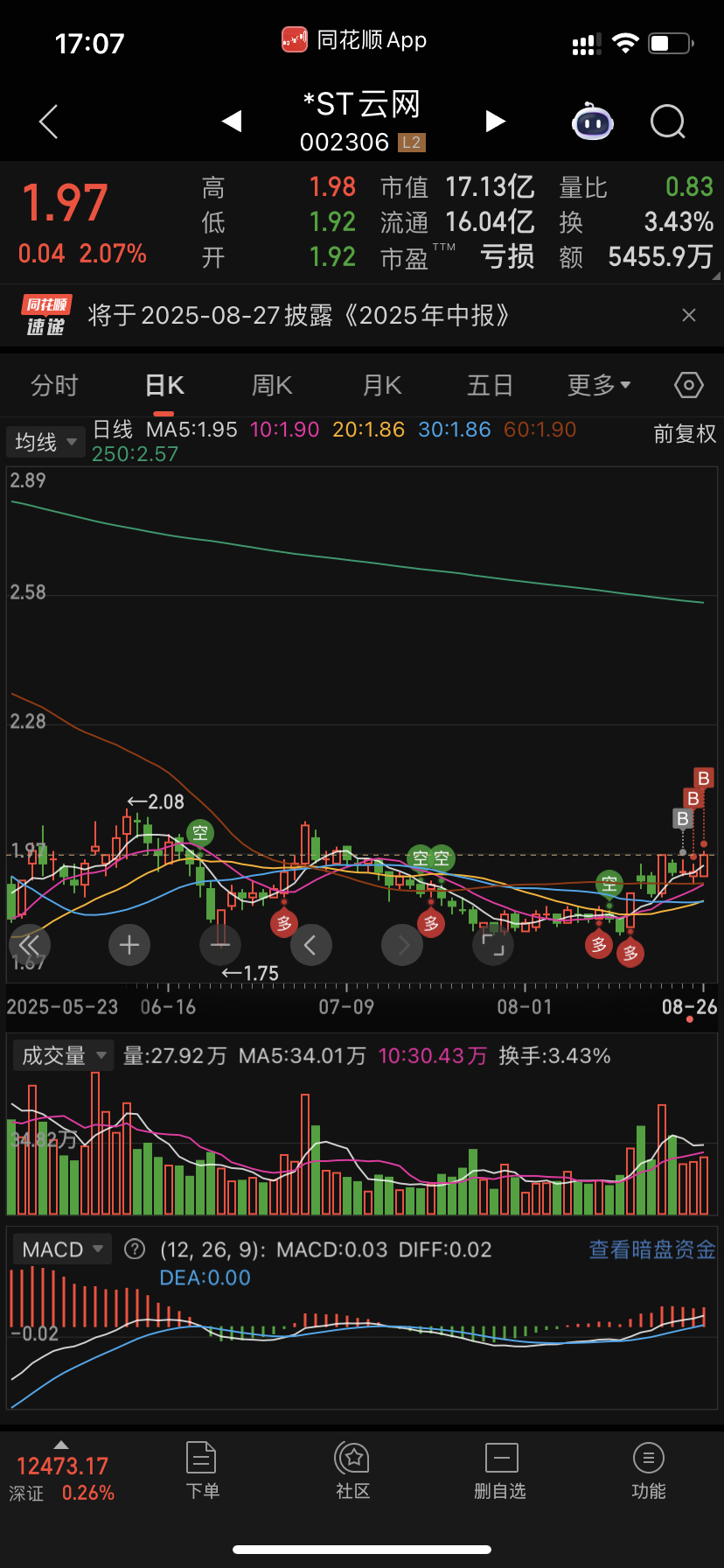Tap the 多 marker near 1.75 low
Image resolution: width=724 pixels, height=1568 pixels.
[284, 923]
